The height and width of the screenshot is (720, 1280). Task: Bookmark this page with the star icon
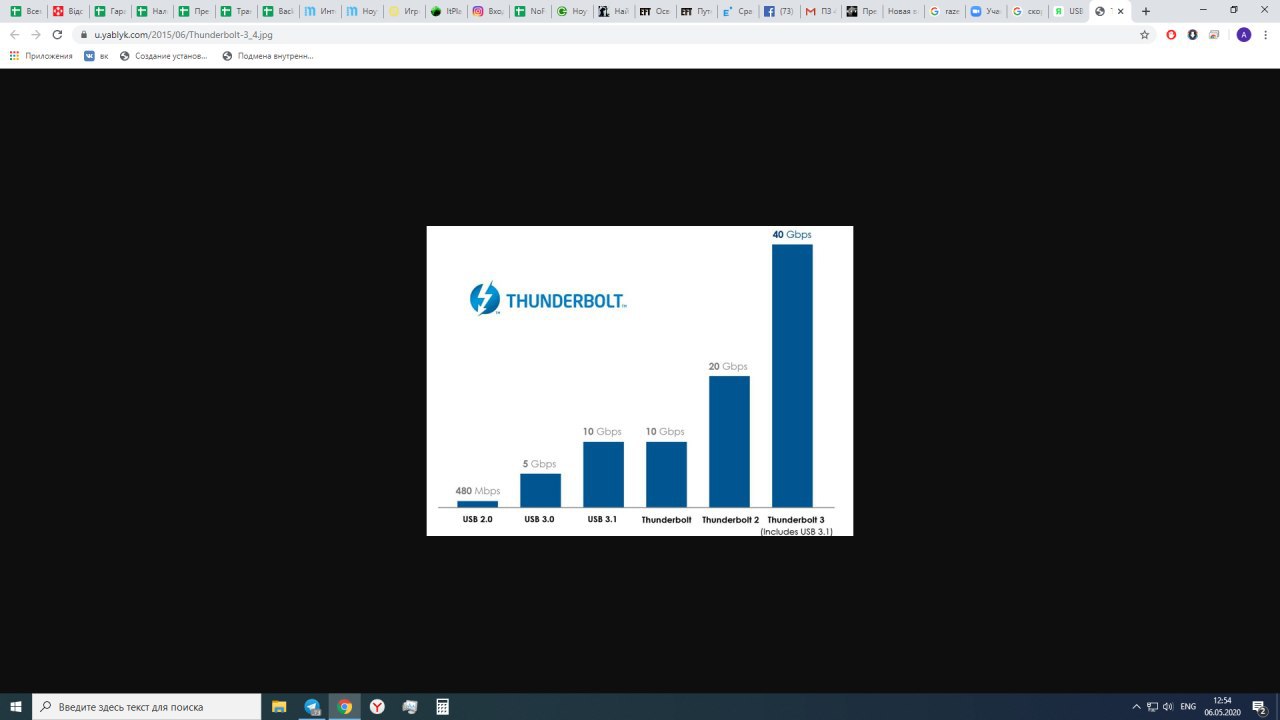1145,34
